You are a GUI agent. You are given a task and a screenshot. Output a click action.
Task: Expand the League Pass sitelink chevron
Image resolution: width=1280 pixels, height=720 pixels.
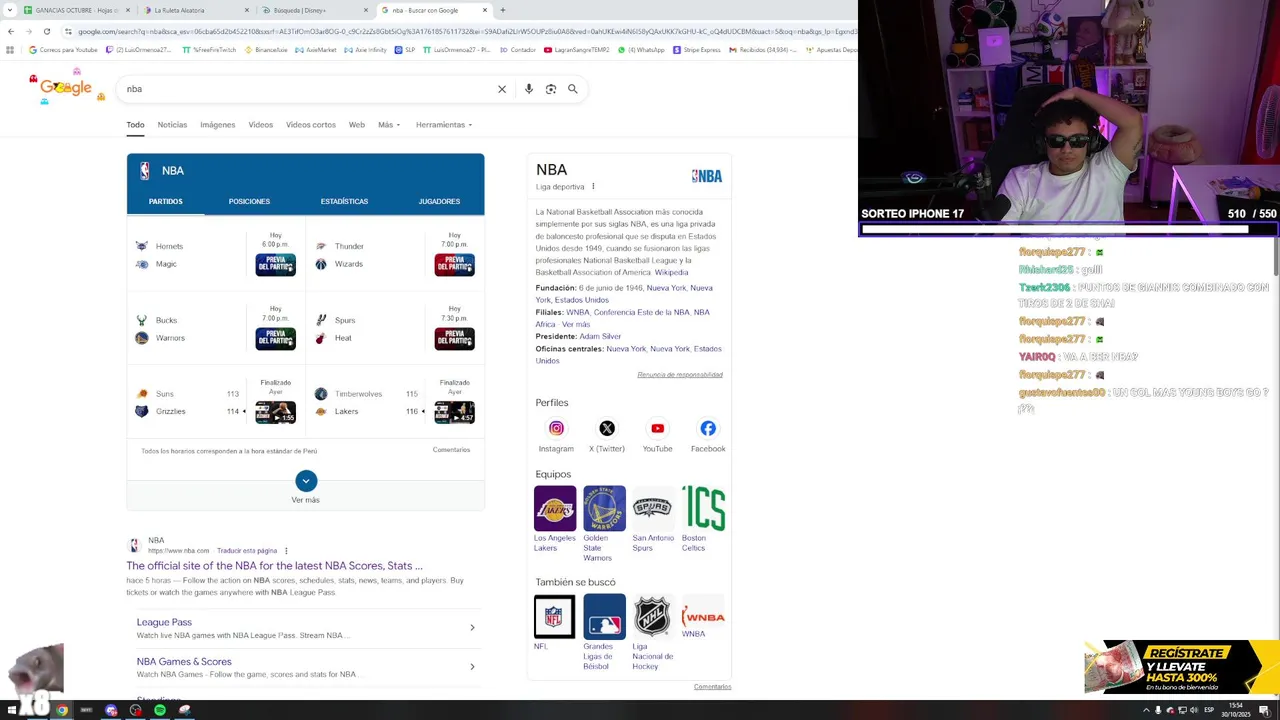472,628
